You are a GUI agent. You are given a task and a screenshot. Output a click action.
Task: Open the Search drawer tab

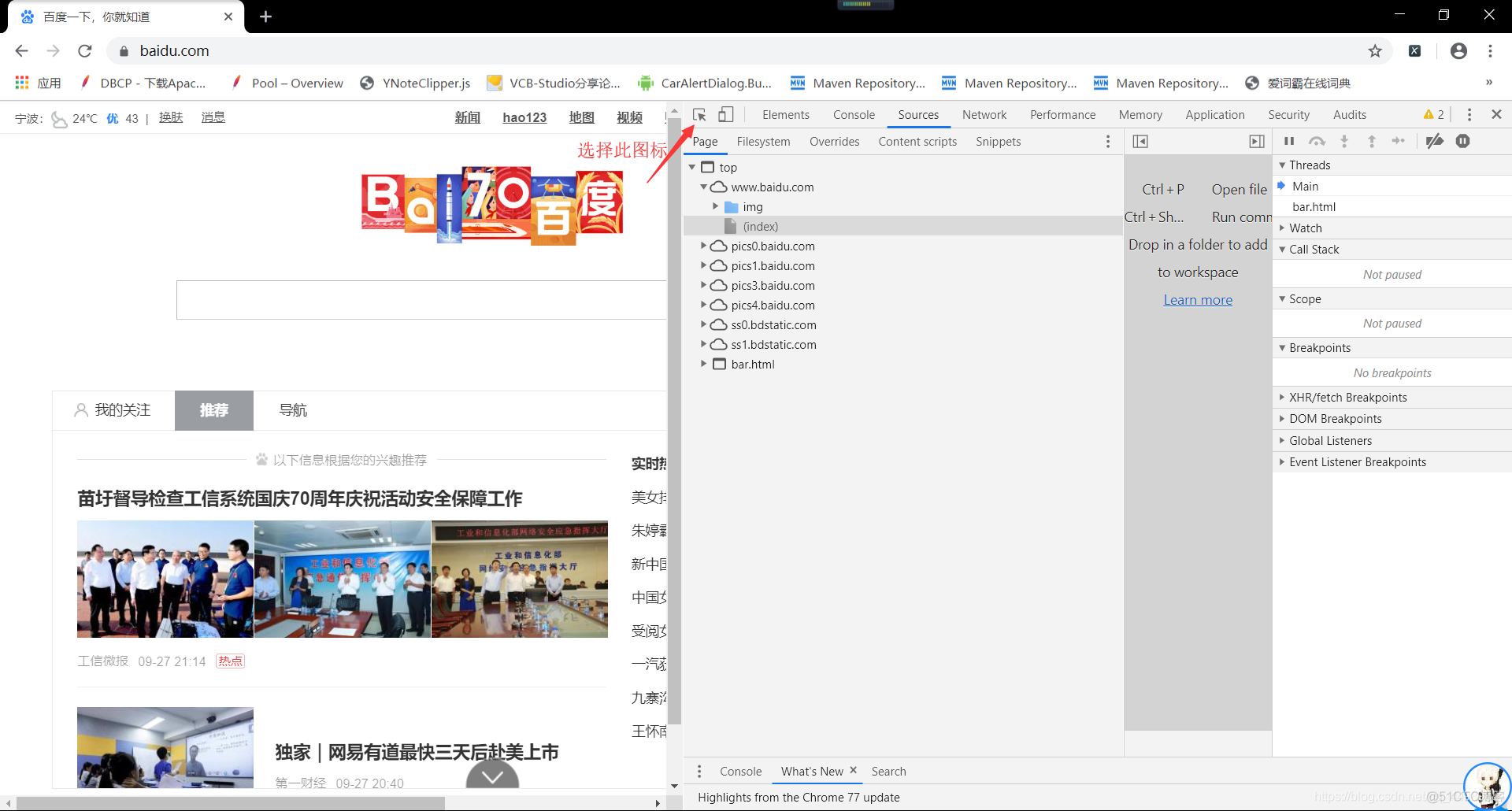(888, 772)
